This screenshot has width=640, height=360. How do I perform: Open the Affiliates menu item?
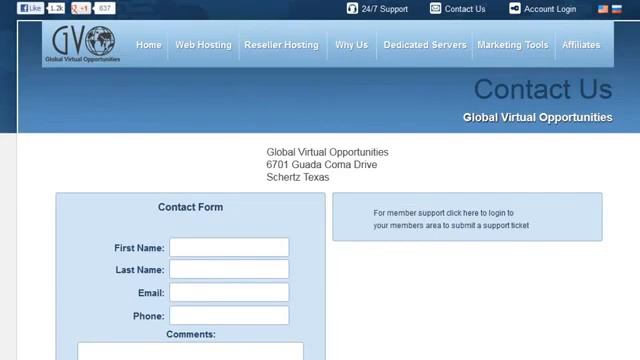pyautogui.click(x=581, y=45)
